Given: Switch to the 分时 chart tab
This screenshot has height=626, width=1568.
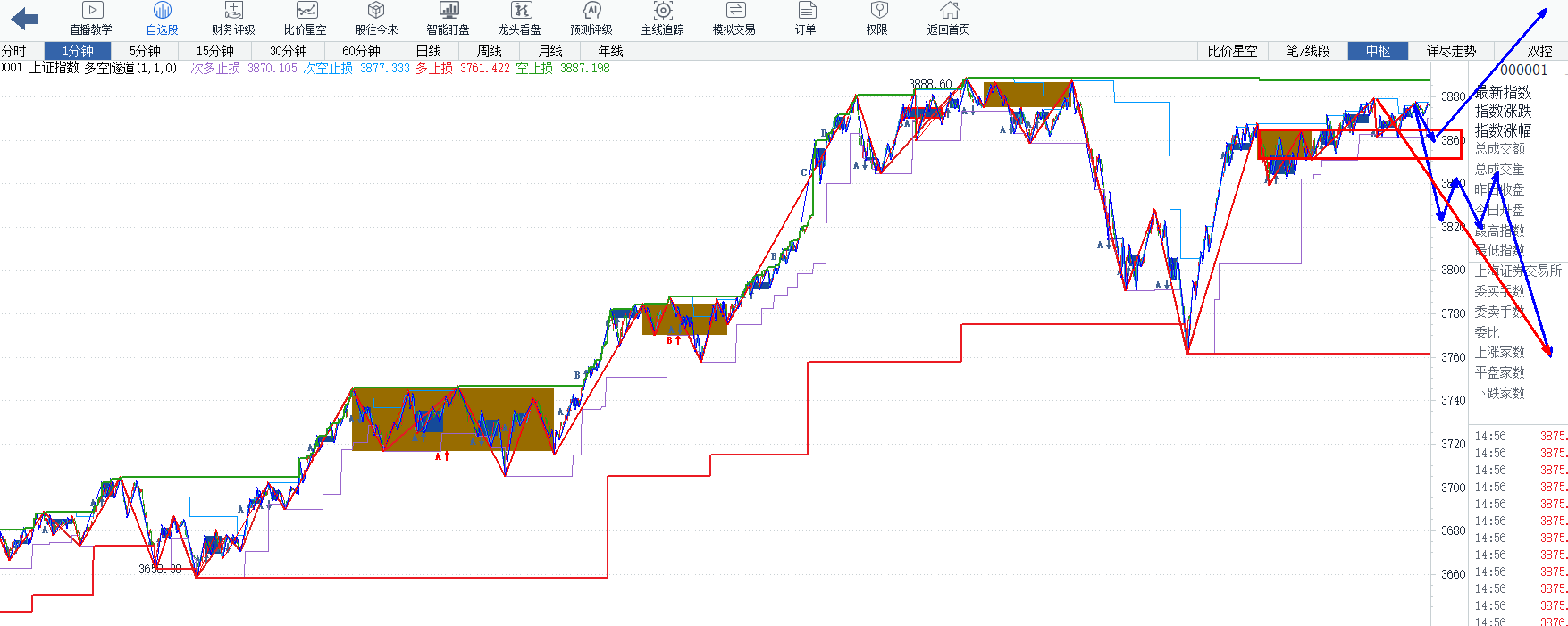Looking at the screenshot, I should [14, 51].
